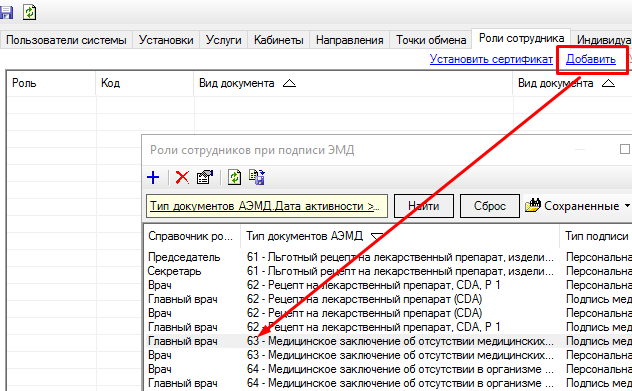Select Врач row for 62 - Рецепт (CDA)
The height and width of the screenshot is (391, 632).
tap(388, 313)
